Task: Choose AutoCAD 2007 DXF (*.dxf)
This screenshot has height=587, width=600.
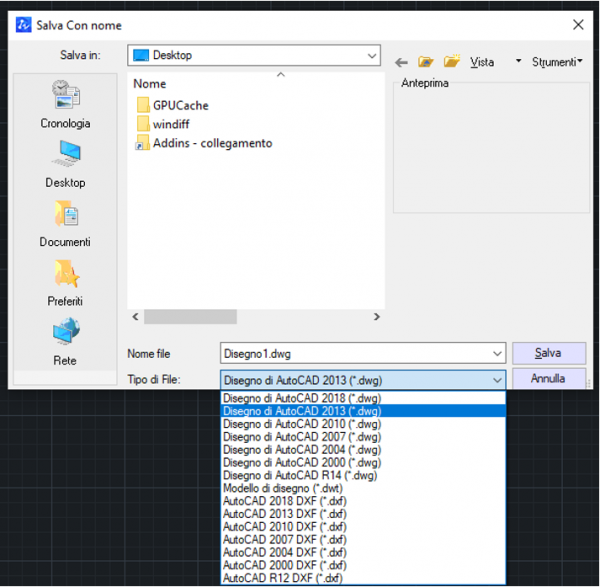Action: tap(363, 540)
